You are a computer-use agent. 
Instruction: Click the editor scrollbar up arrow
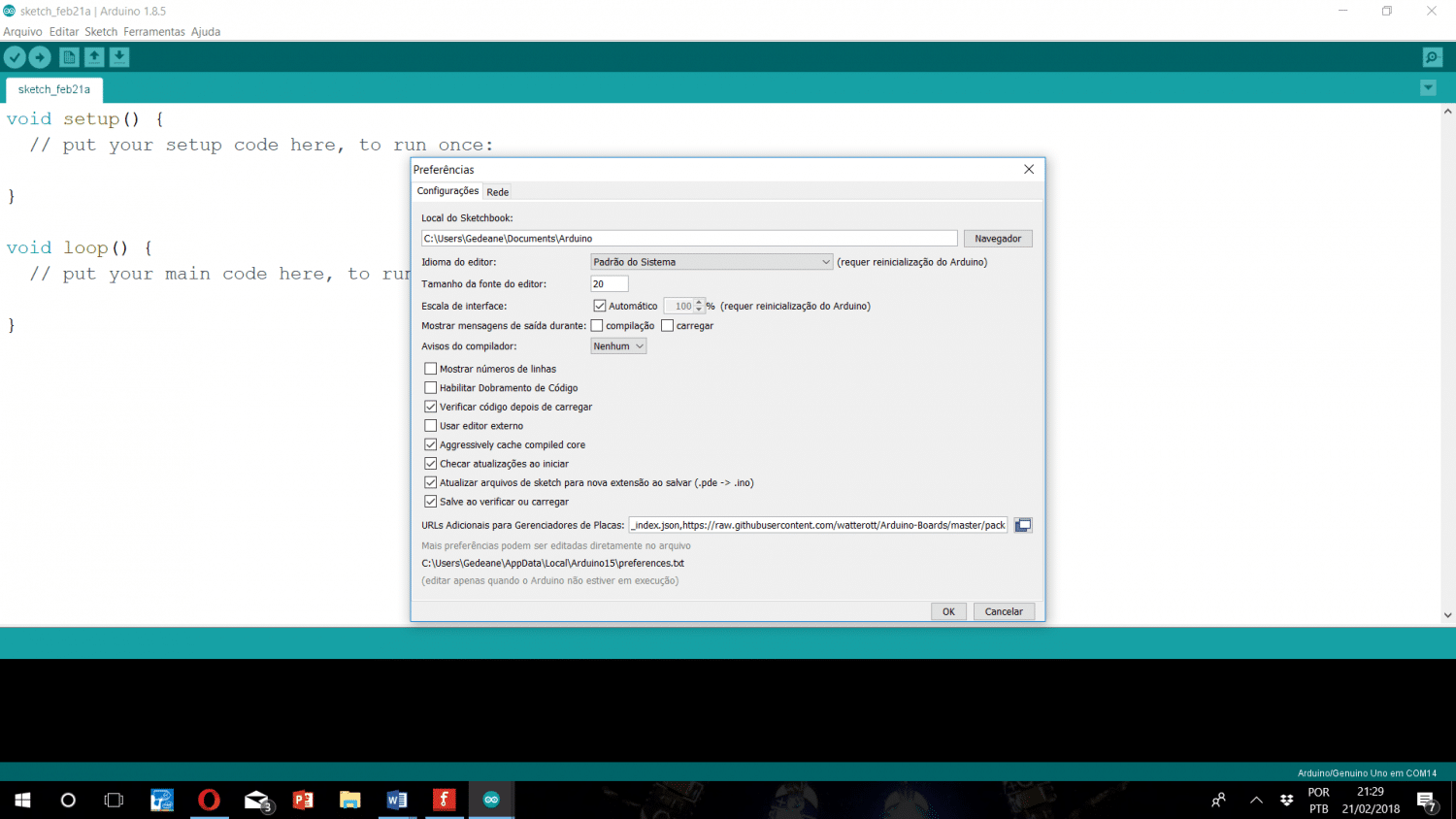tap(1447, 112)
